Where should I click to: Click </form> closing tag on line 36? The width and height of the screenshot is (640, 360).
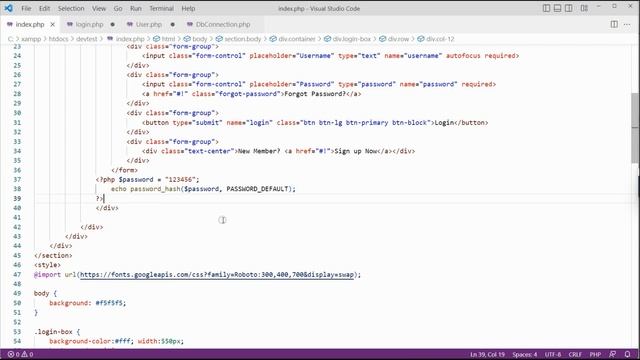(124, 170)
